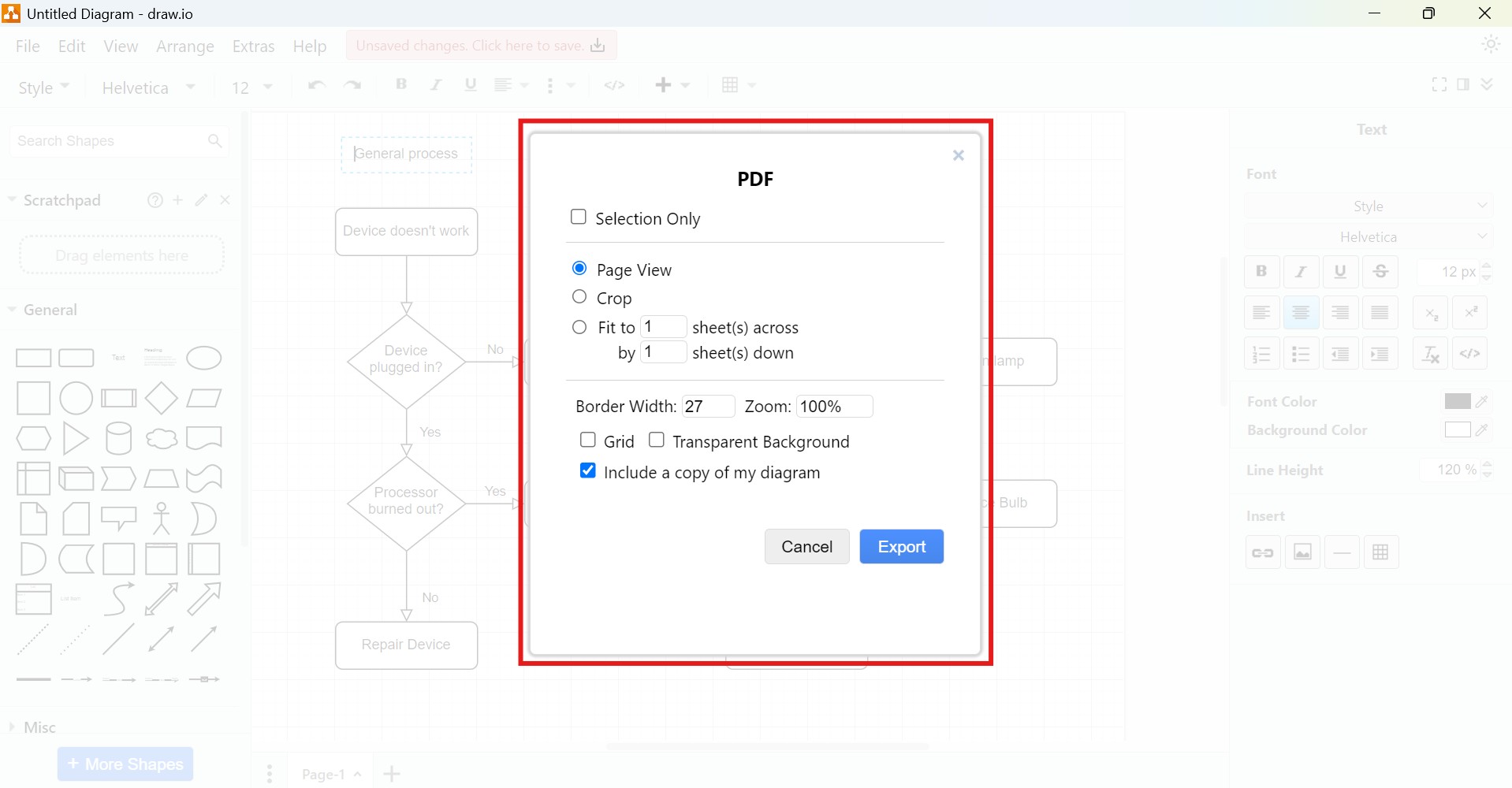1512x788 pixels.
Task: Toggle underline in the right Font panel
Action: point(1341,271)
